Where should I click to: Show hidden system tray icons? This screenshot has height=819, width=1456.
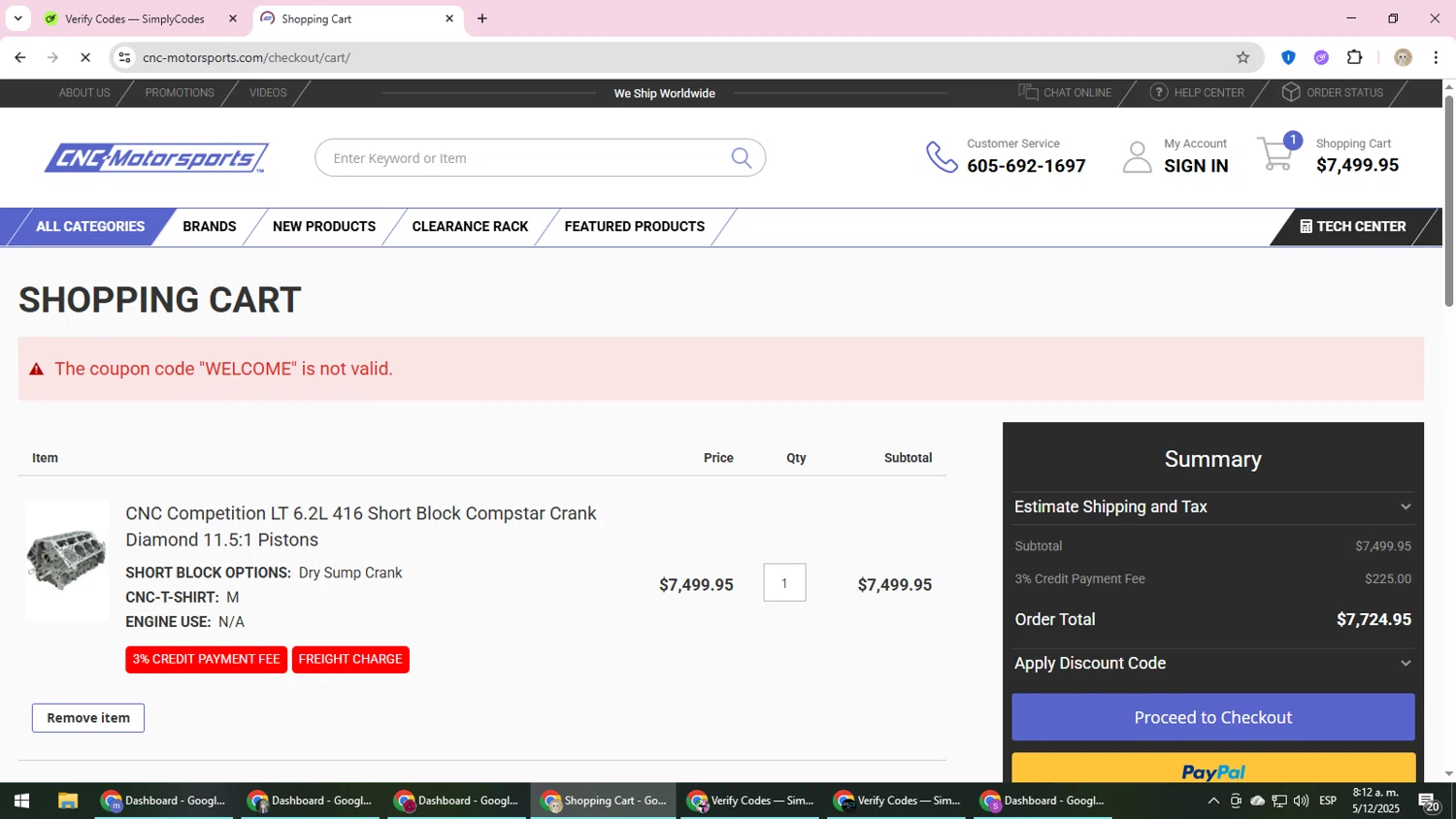[1213, 801]
